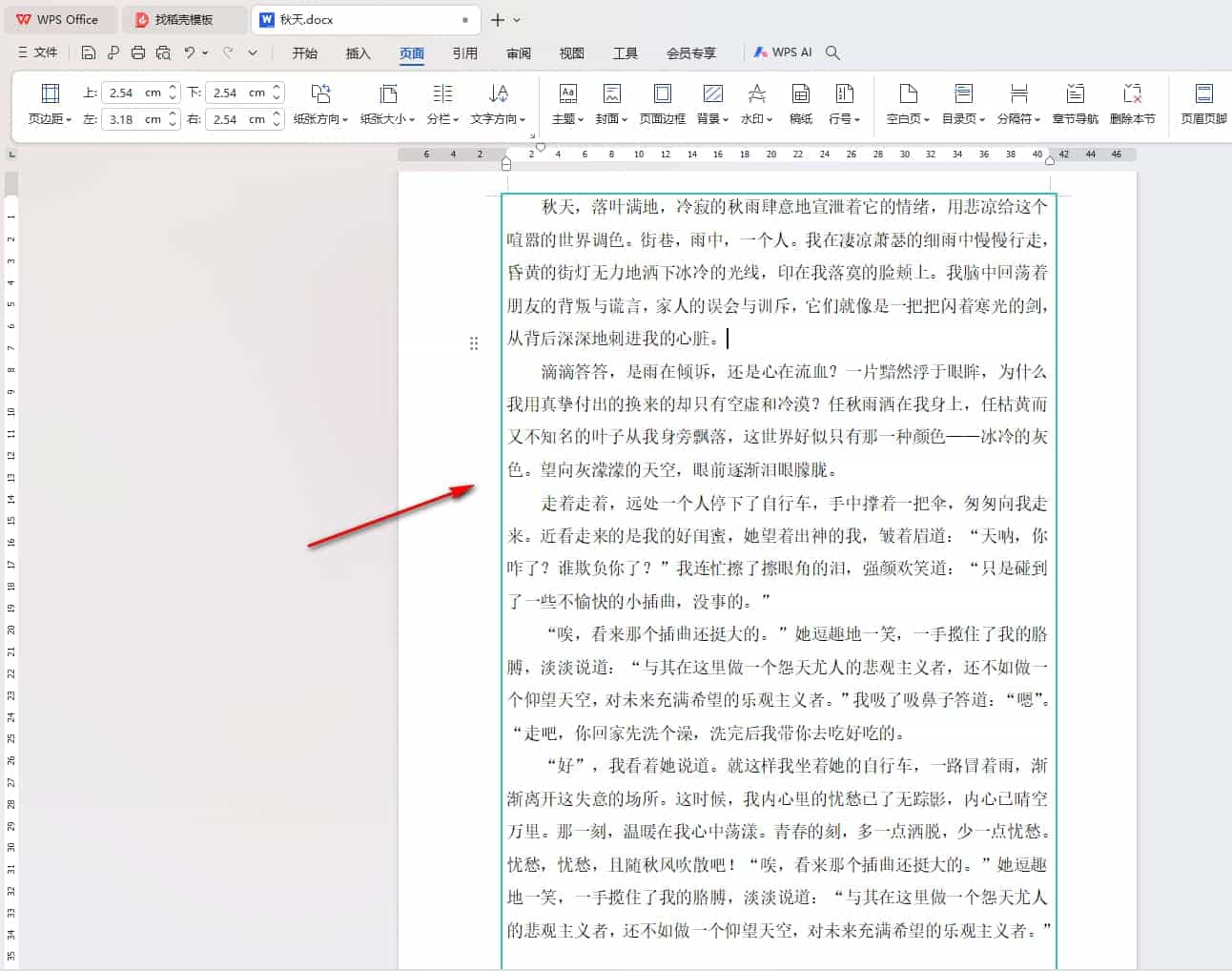The height and width of the screenshot is (971, 1232).
Task: Click the 删除本节 delete section icon
Action: click(x=1132, y=105)
